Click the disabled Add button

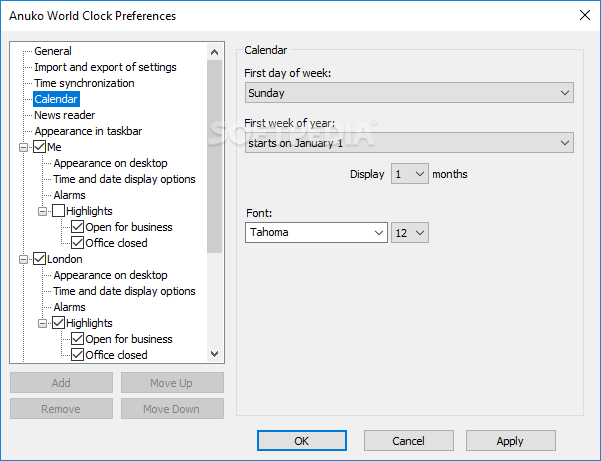pyautogui.click(x=61, y=382)
